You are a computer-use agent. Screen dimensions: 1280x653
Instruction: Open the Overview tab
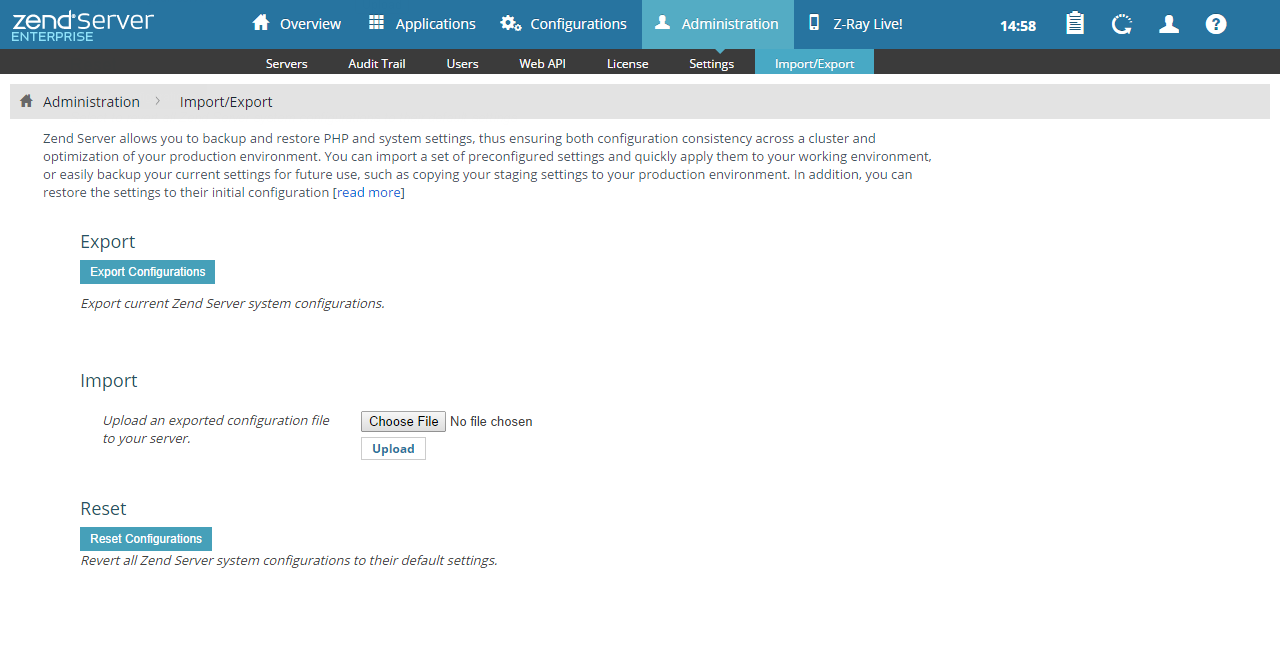pos(296,24)
